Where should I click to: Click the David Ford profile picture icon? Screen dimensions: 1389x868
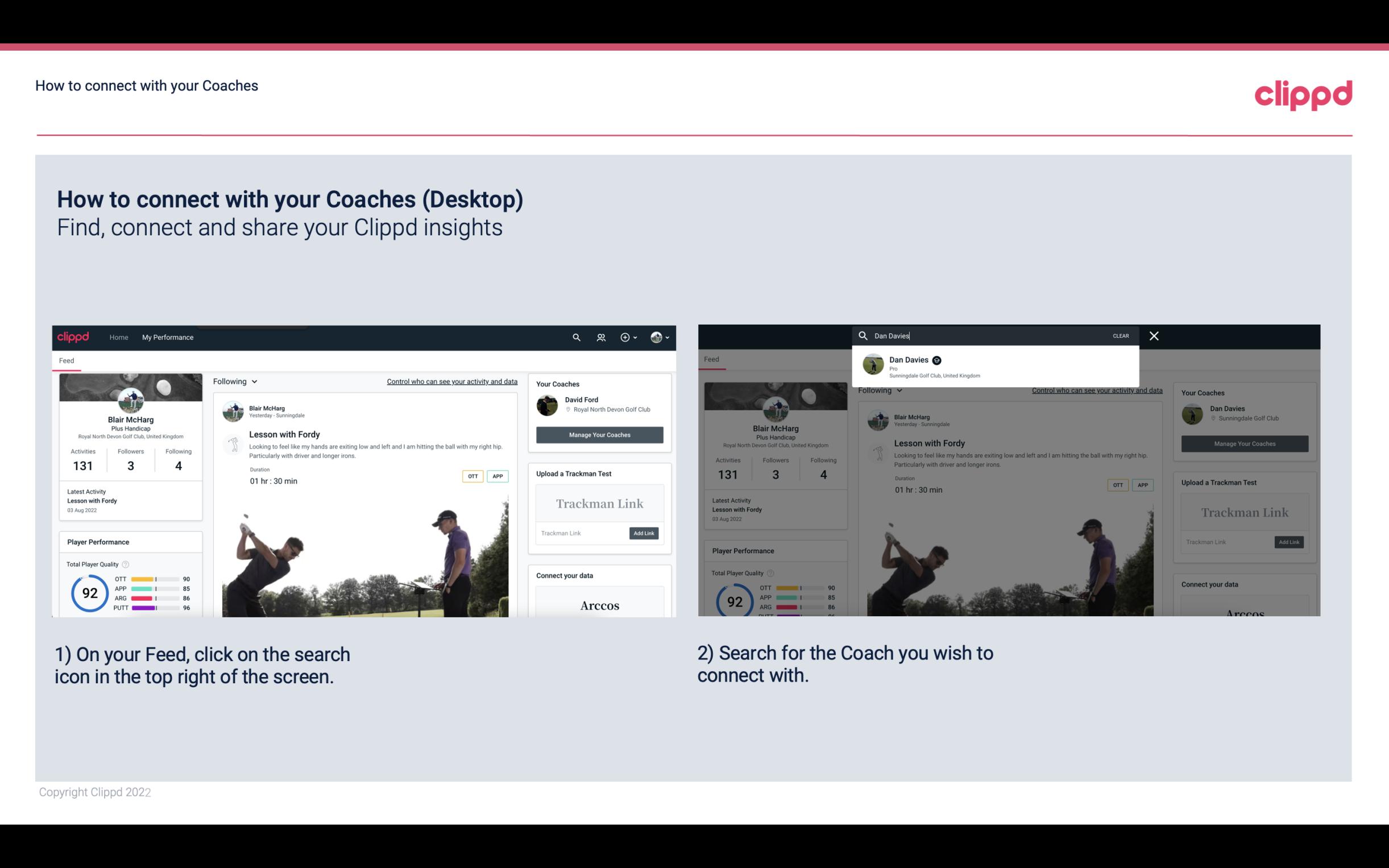pos(548,404)
